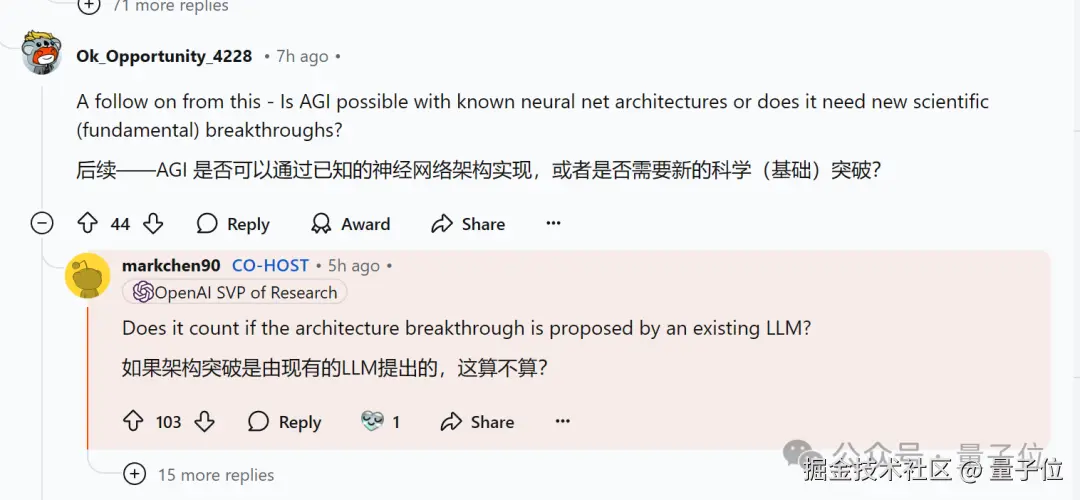
Task: Share Ok_Opportunity_4228's comment
Action: 468,224
